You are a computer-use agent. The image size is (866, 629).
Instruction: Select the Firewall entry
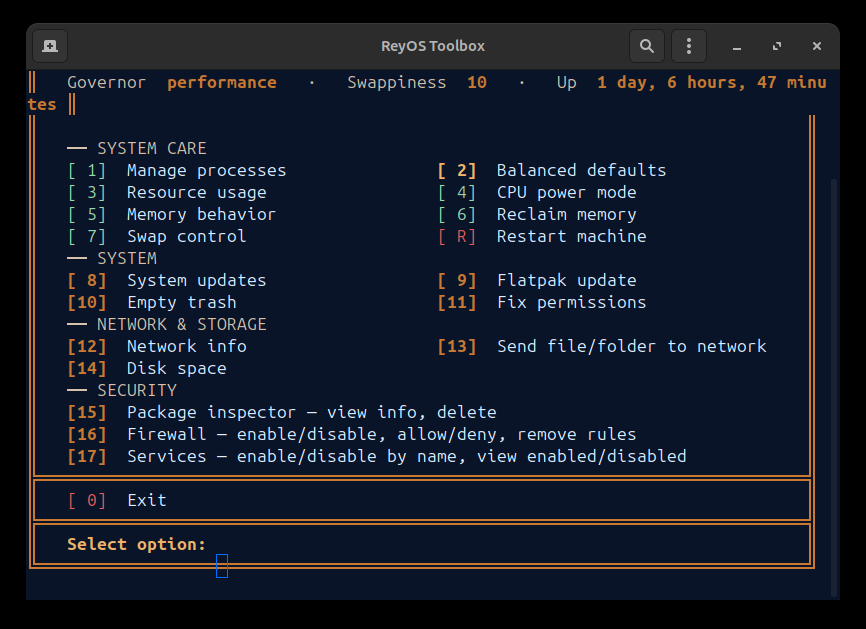click(x=352, y=435)
